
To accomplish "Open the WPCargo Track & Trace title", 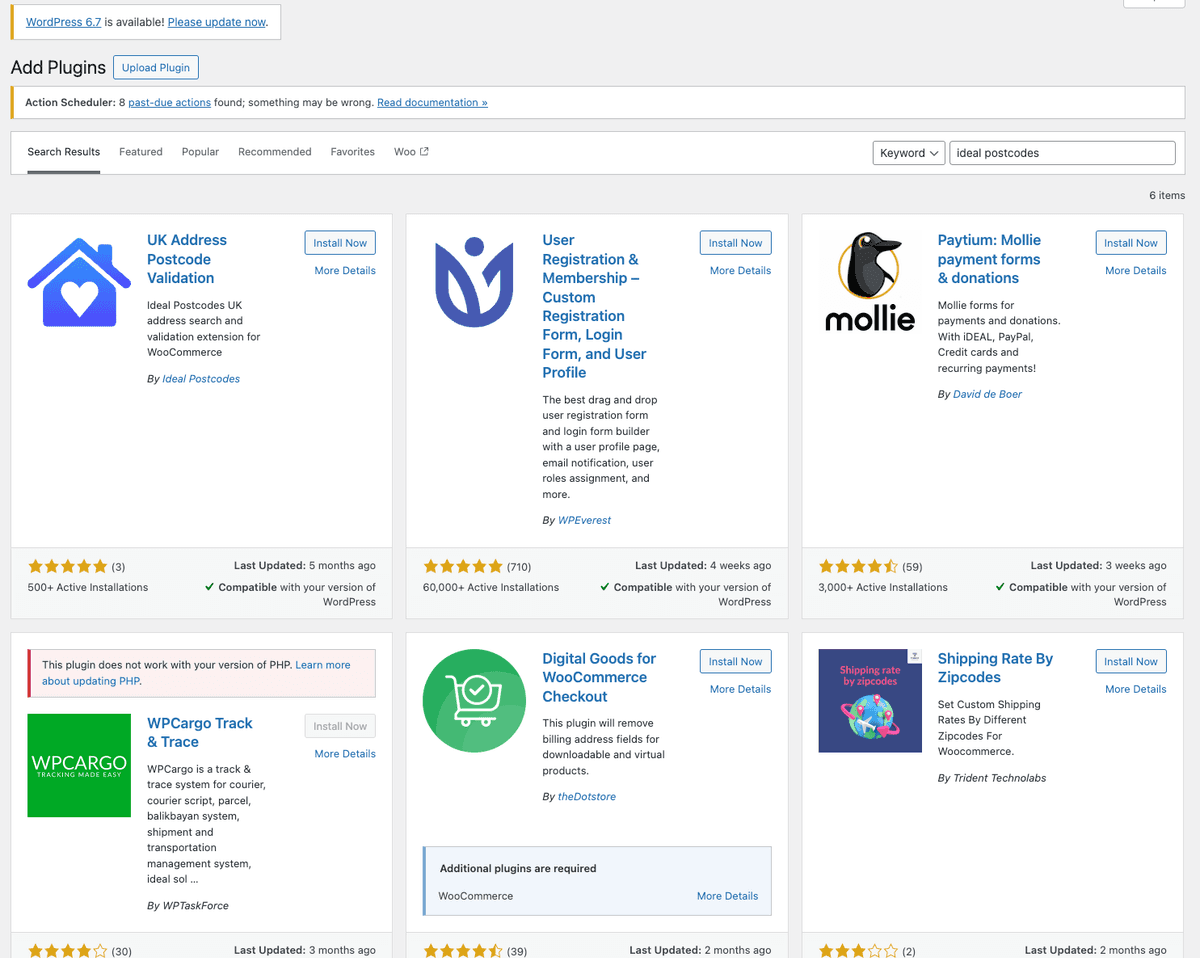I will click(200, 733).
